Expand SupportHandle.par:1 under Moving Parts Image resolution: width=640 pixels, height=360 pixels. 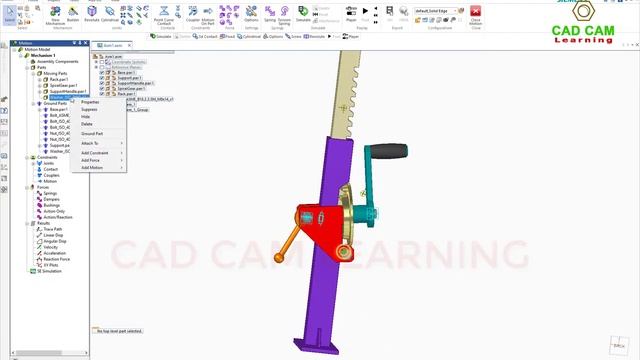(40, 91)
